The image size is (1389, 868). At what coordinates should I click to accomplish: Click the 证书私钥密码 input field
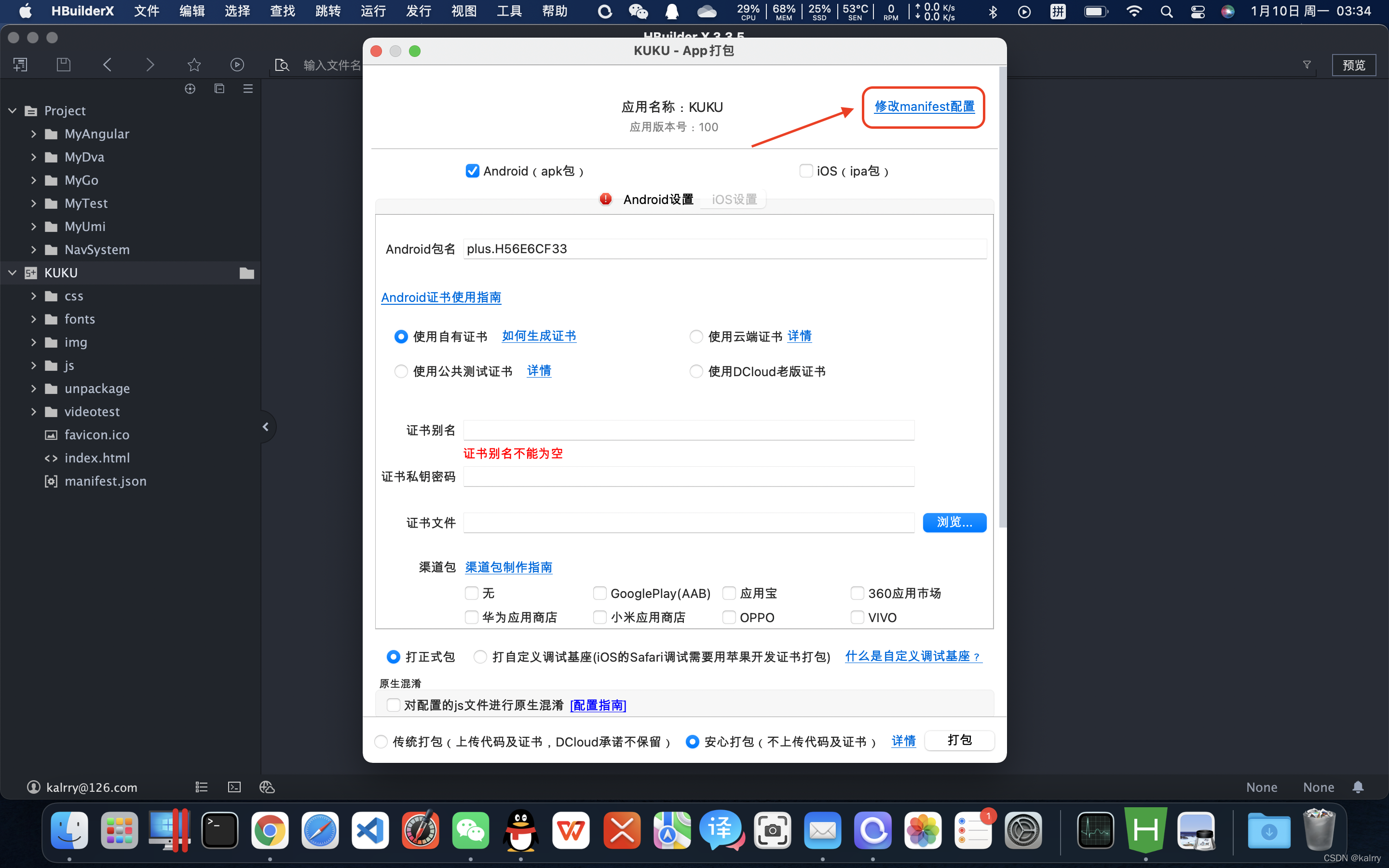click(x=689, y=476)
